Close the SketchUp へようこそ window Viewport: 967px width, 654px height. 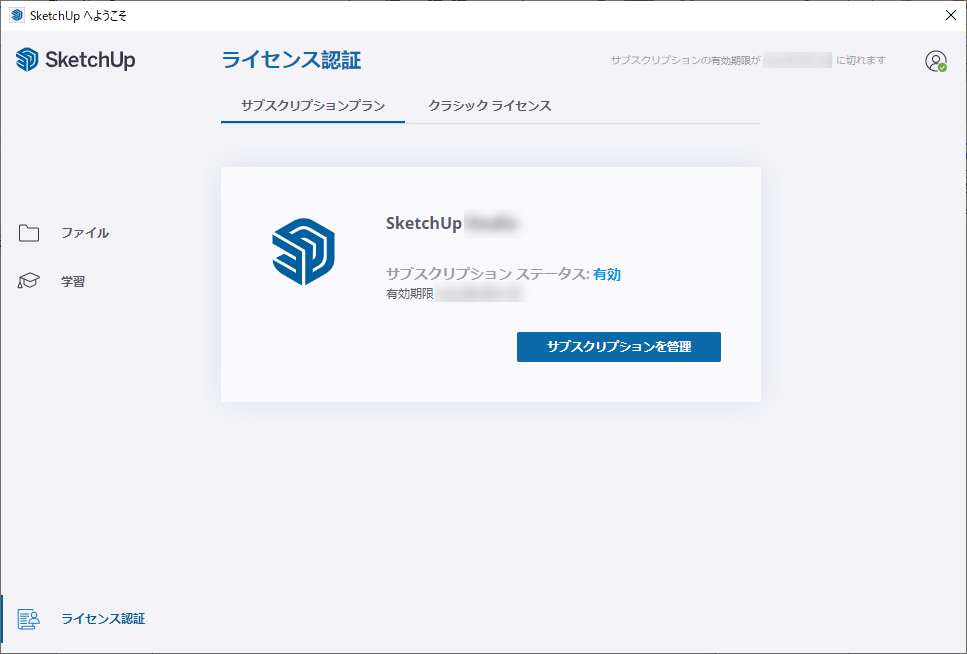(x=950, y=15)
